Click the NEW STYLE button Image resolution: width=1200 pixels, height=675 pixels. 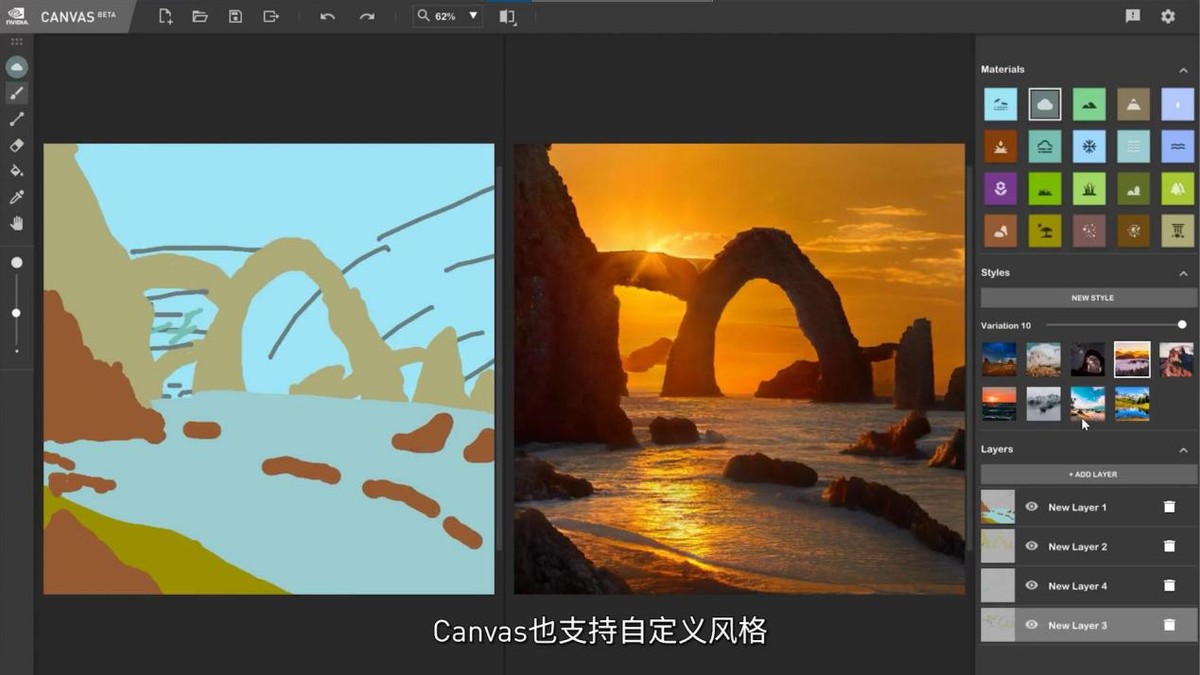click(1088, 298)
